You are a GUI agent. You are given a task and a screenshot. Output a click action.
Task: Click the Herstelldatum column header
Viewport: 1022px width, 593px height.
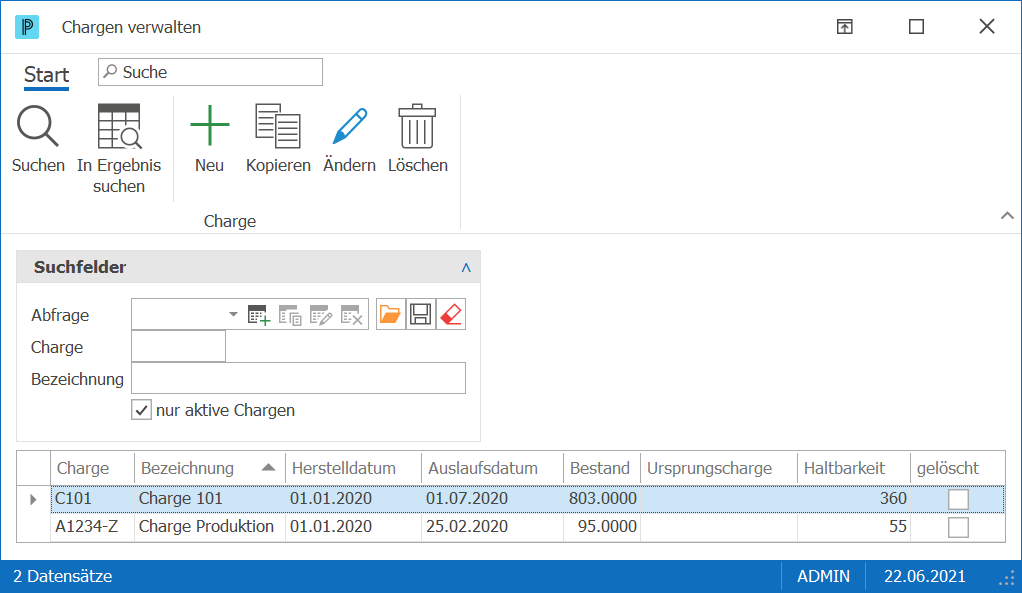(x=353, y=468)
